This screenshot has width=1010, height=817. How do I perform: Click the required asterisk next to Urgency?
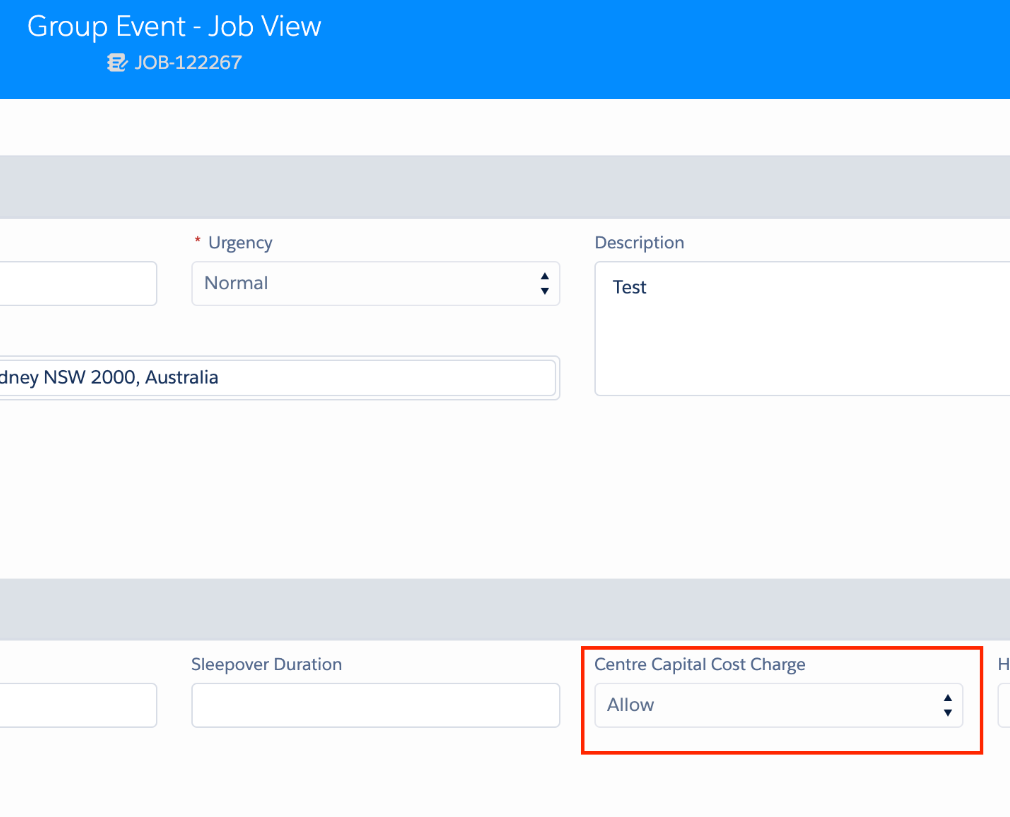click(x=198, y=243)
